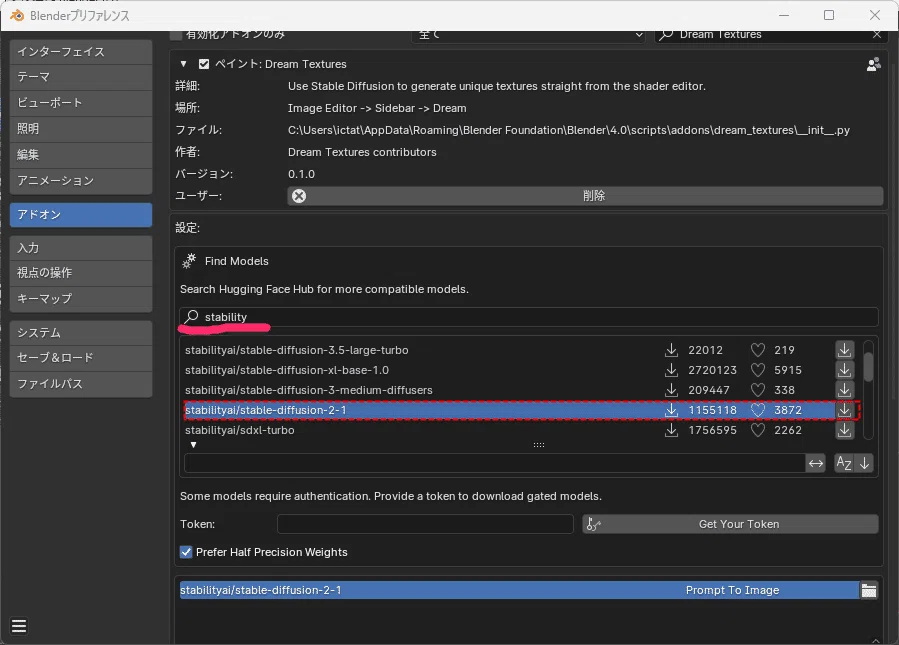Download stable-diffusion-3-medium-diffusers model
The height and width of the screenshot is (645, 899).
(844, 390)
